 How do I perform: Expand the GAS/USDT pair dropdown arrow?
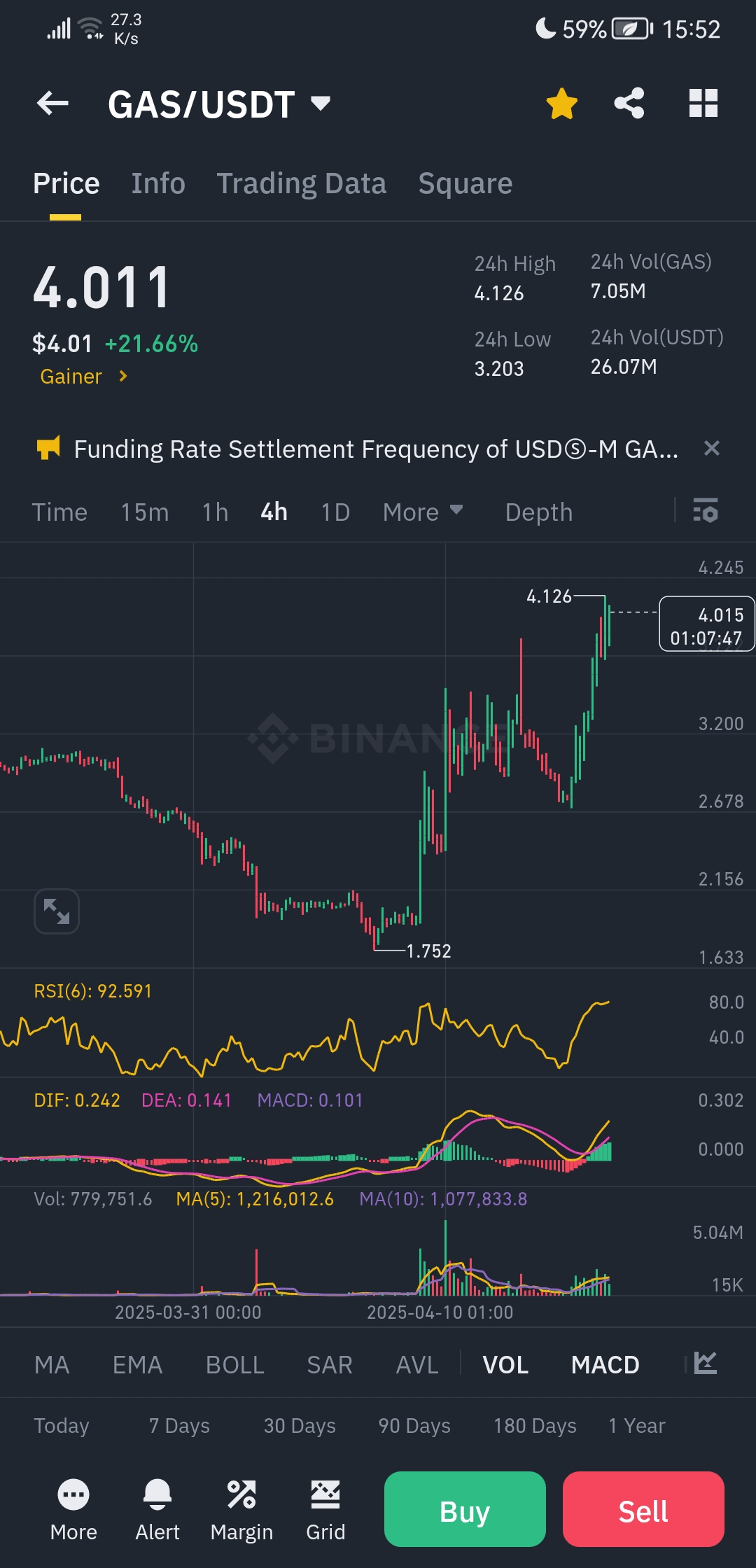coord(321,104)
